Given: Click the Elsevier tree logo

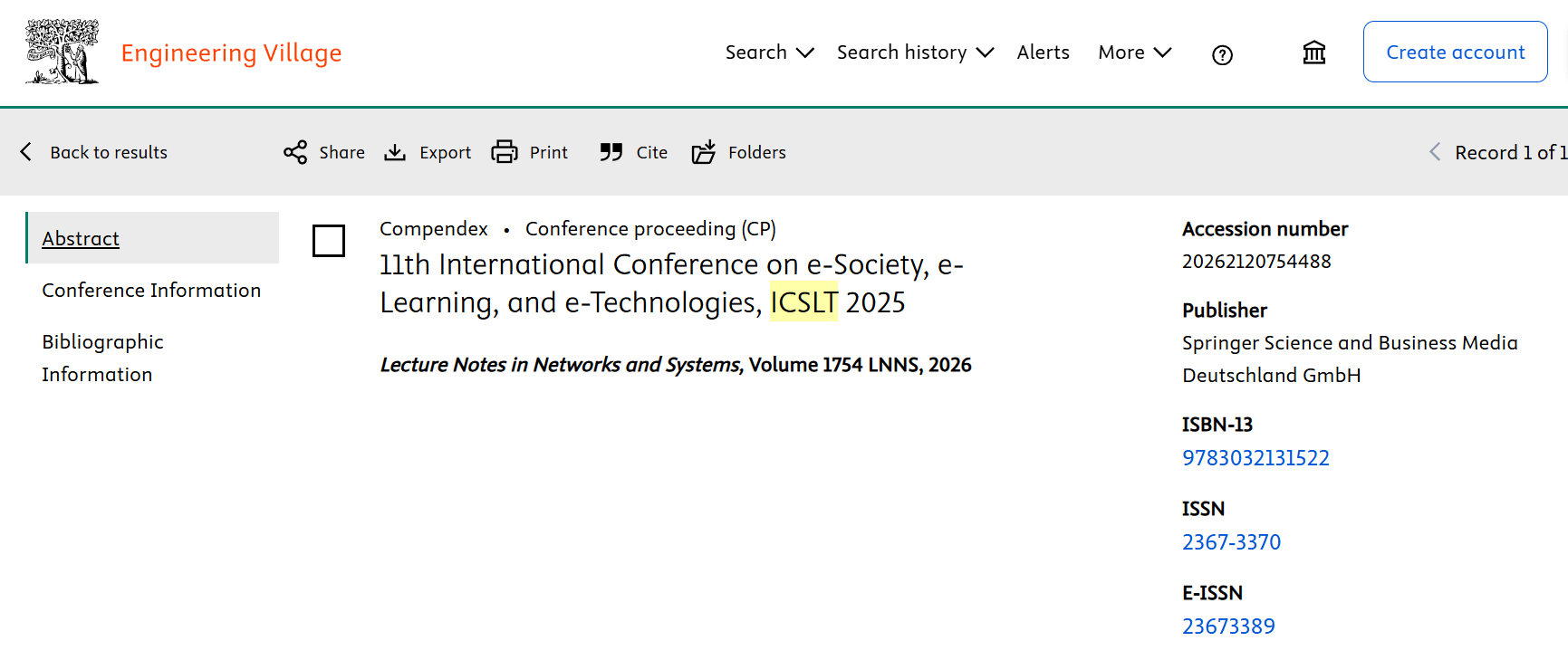Looking at the screenshot, I should (x=63, y=52).
